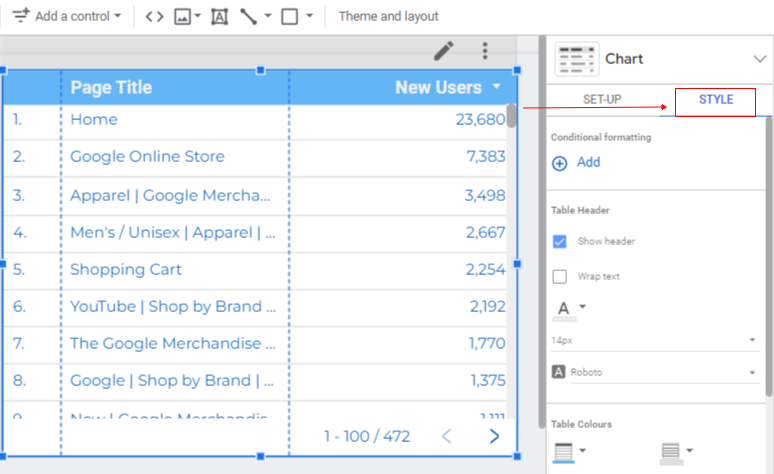Screen dimensions: 774x474
Task: Click the 2,667 new users value
Action: [x=486, y=233]
